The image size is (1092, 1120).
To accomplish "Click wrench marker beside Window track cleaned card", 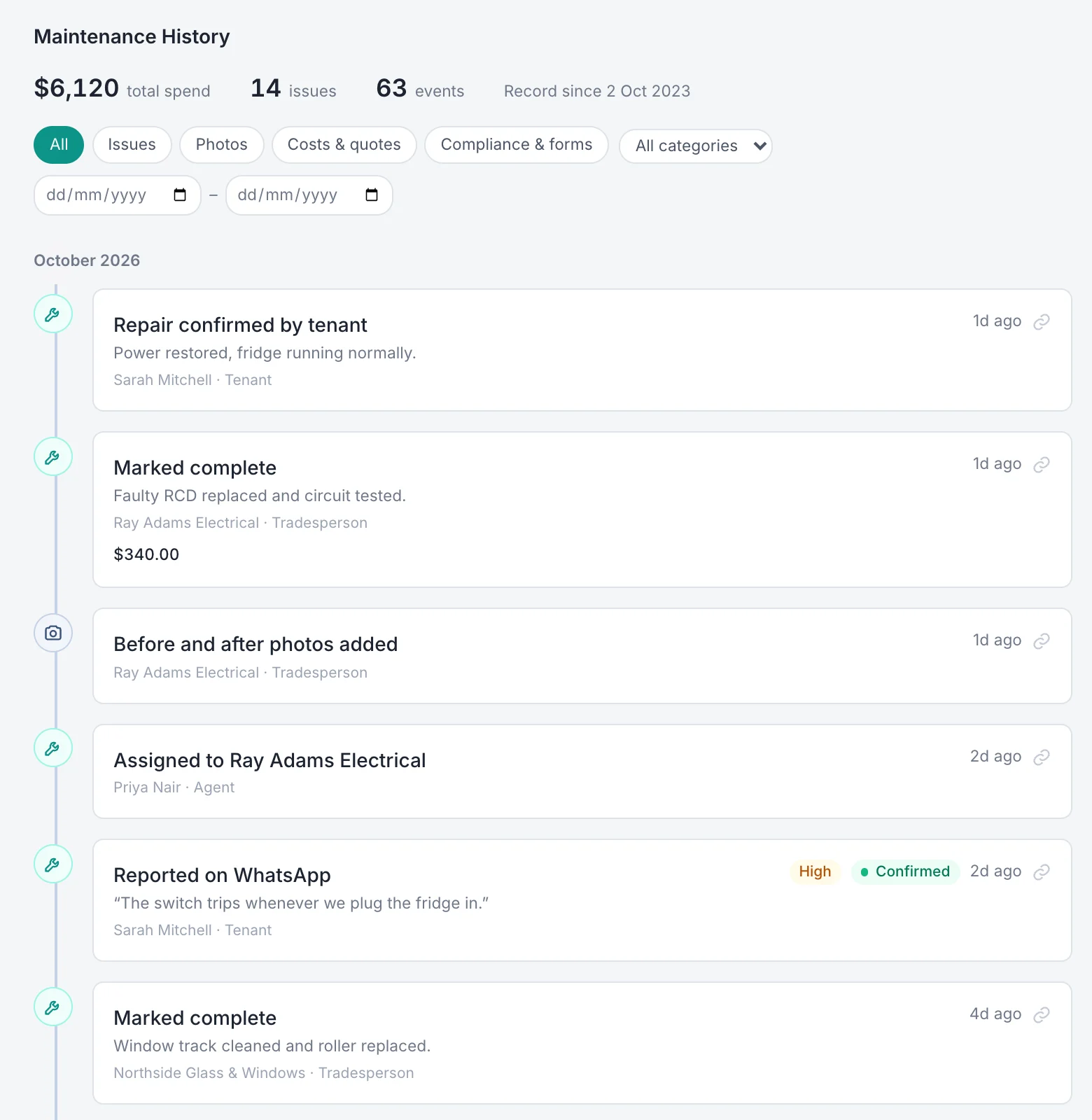I will pos(53,1007).
